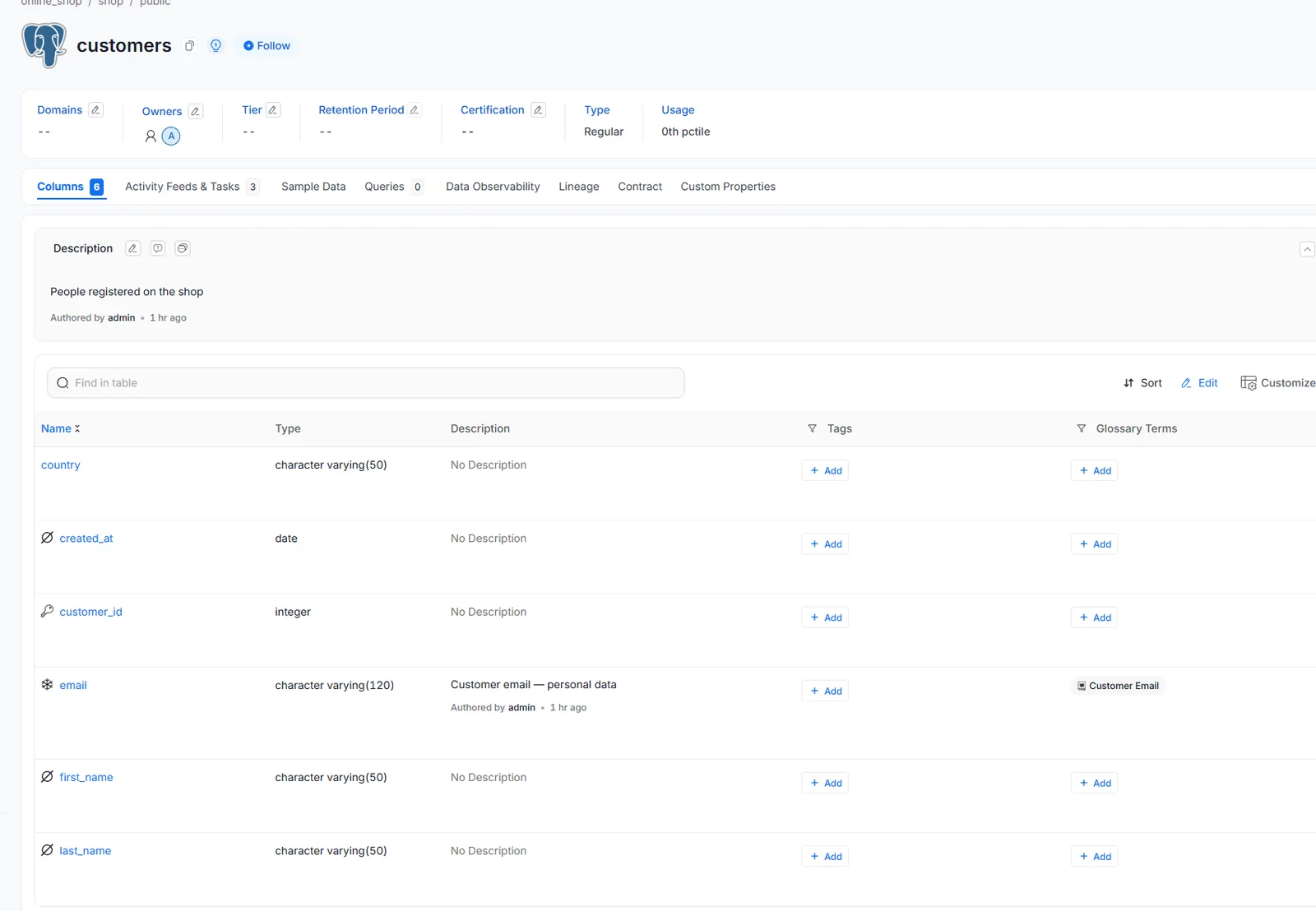Add a tag to the country column
The height and width of the screenshot is (911, 1316).
click(825, 471)
